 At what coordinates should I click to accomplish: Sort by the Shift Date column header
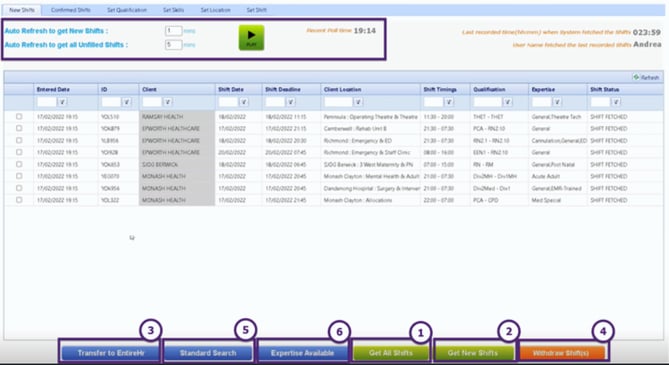[231, 89]
